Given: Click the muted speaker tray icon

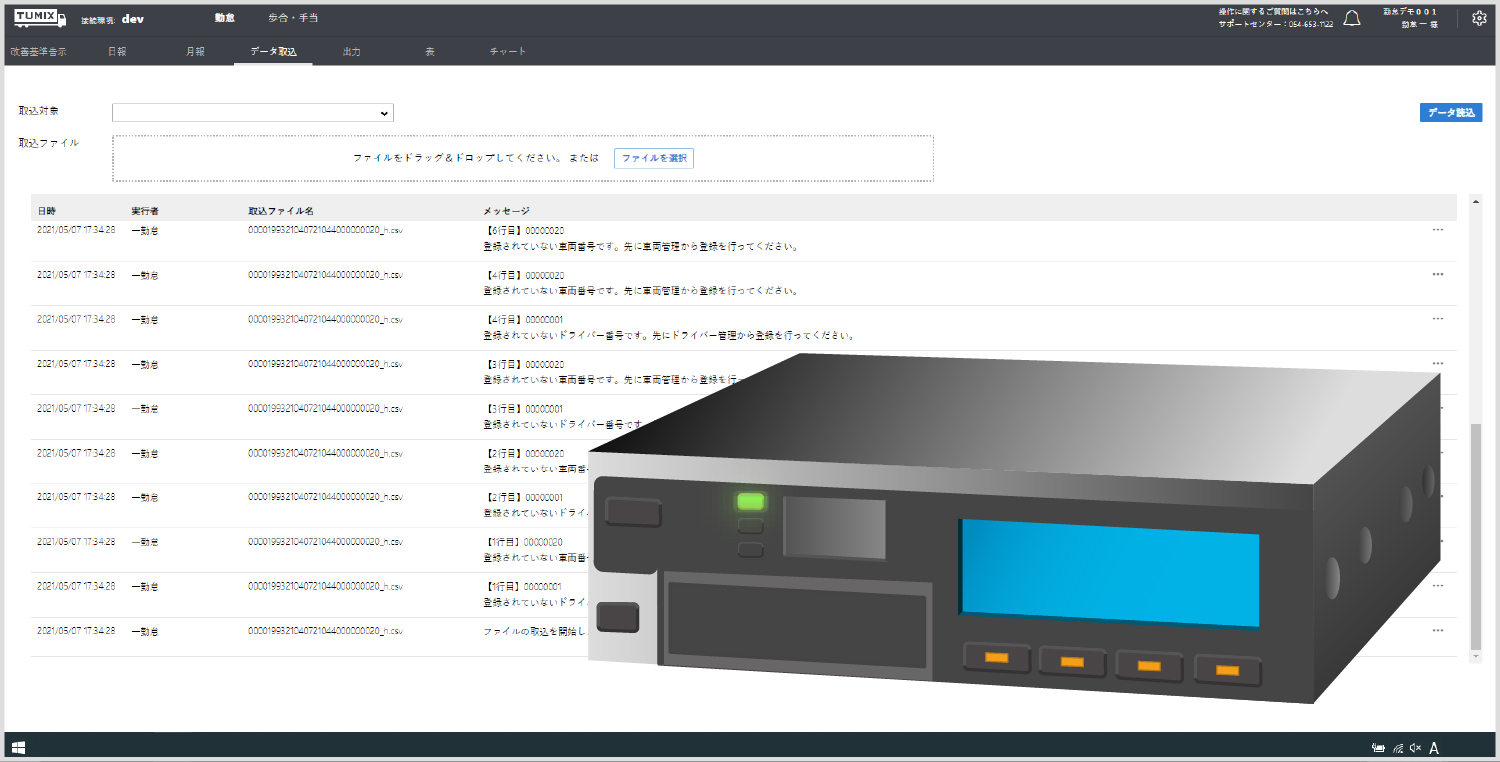Looking at the screenshot, I should 1415,748.
